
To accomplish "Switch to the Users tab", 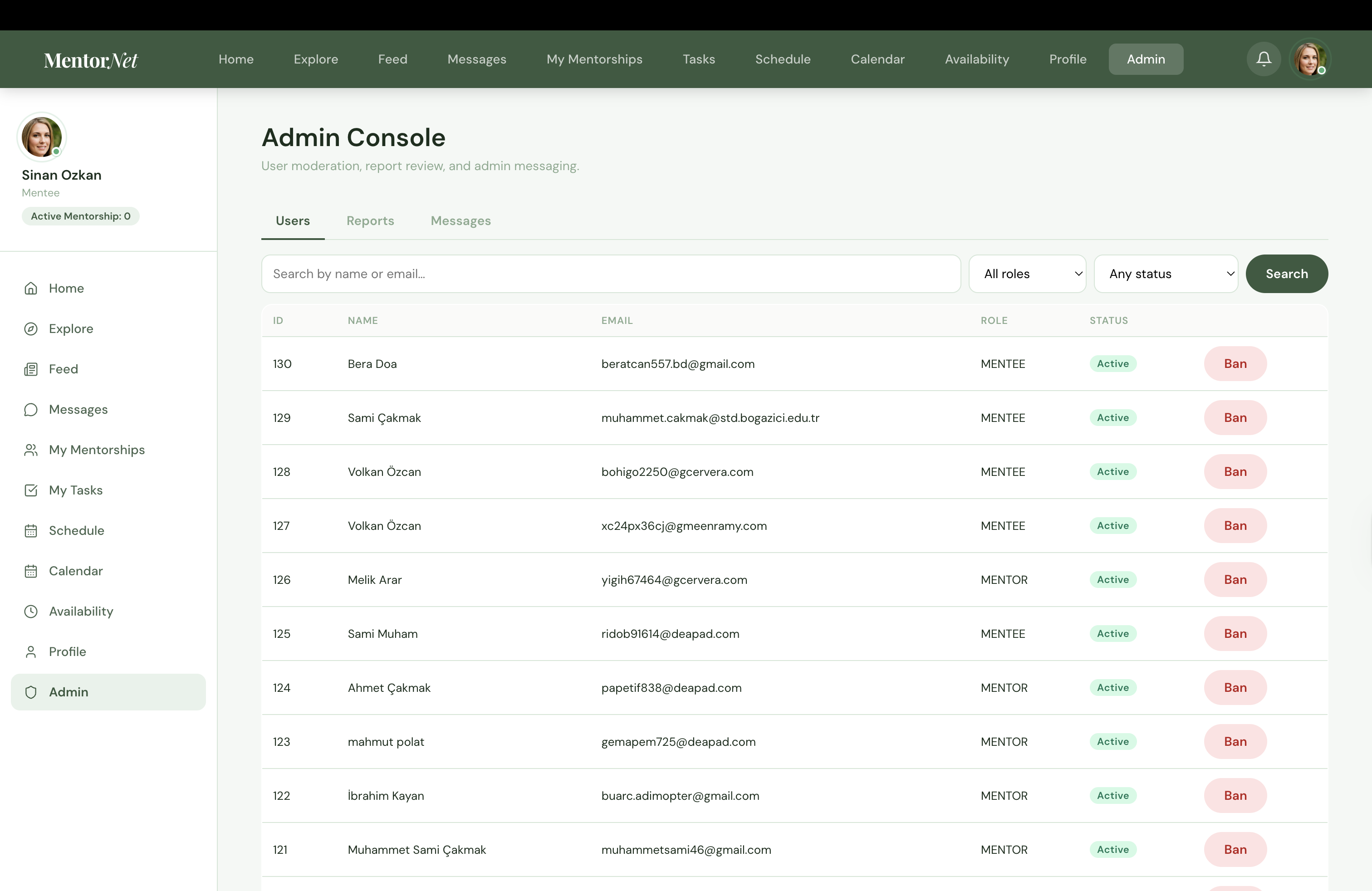I will click(x=293, y=221).
